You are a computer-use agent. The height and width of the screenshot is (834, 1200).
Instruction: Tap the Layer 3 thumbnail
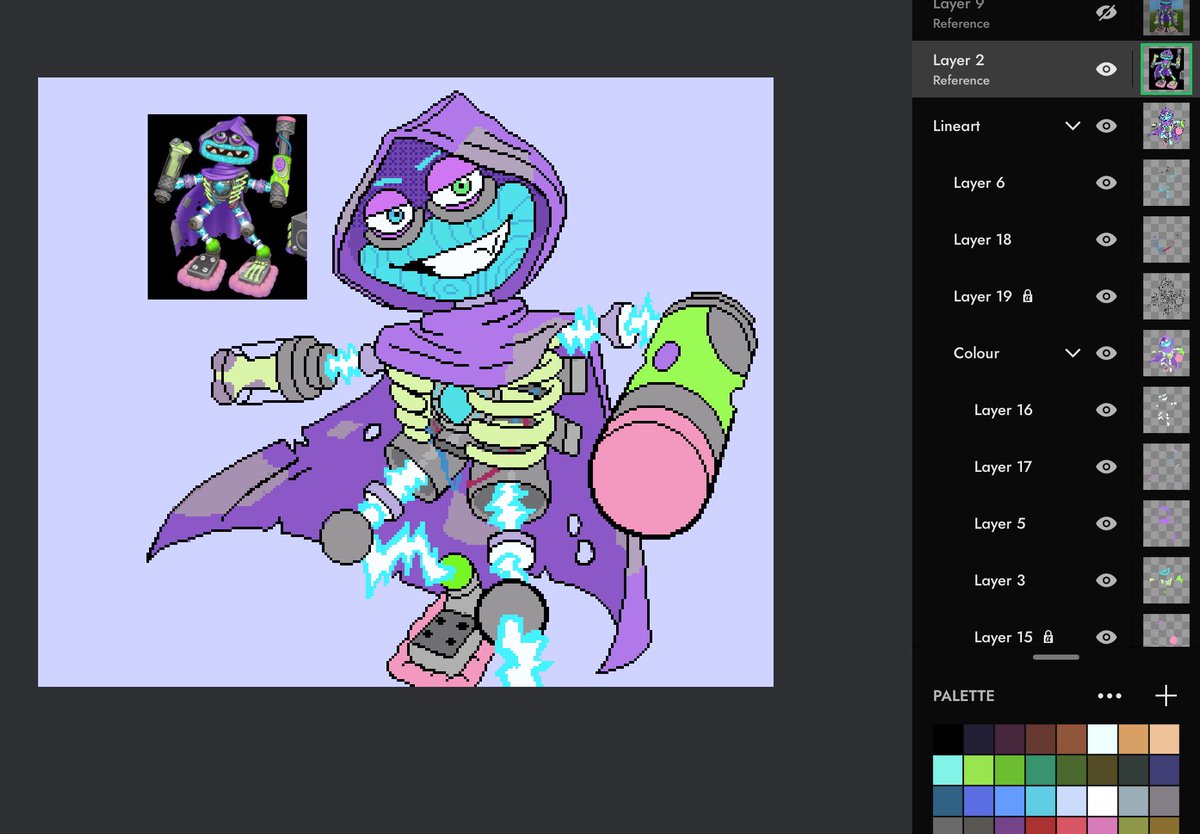point(1166,580)
